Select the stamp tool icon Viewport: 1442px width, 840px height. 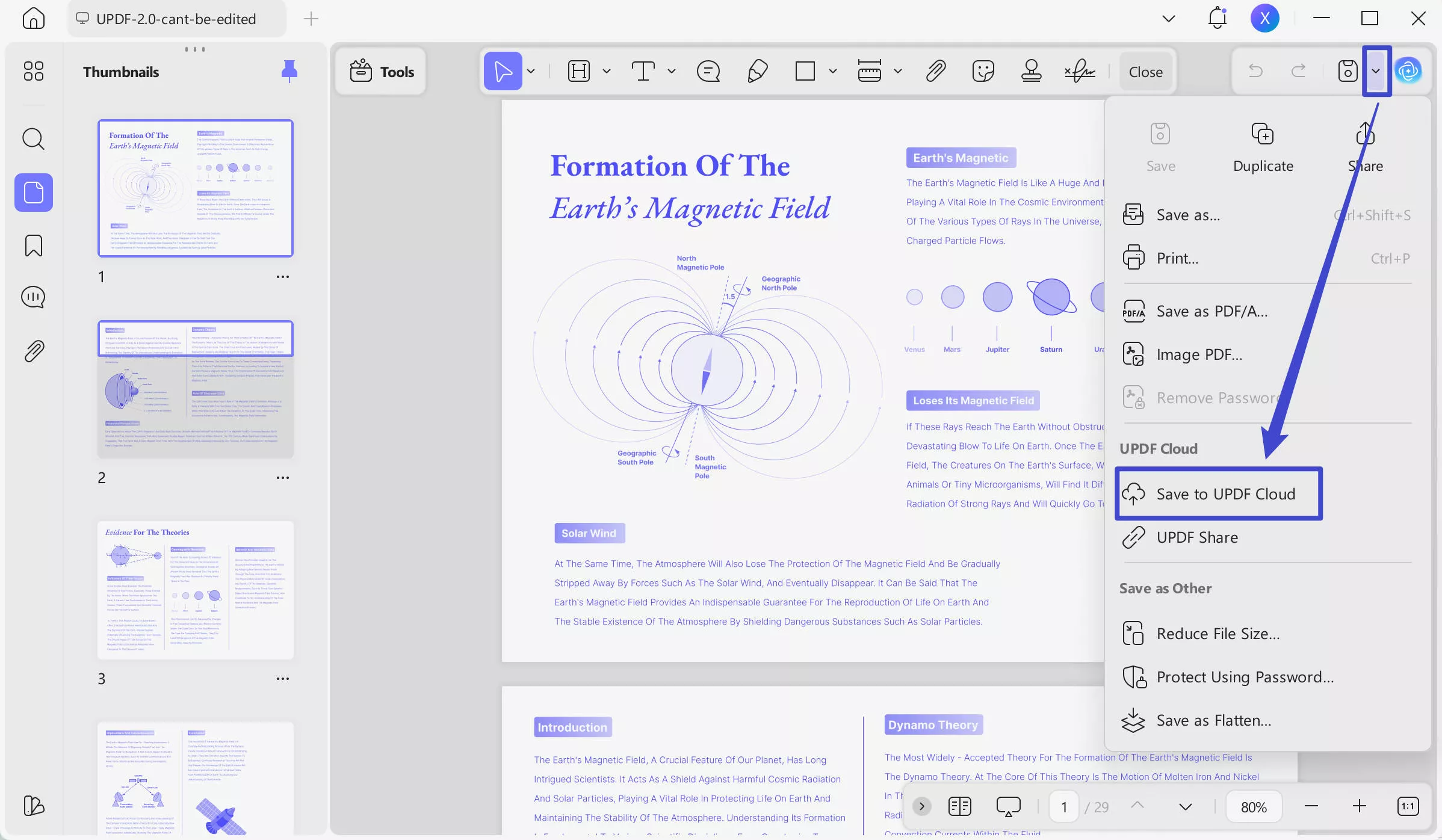tap(1031, 72)
